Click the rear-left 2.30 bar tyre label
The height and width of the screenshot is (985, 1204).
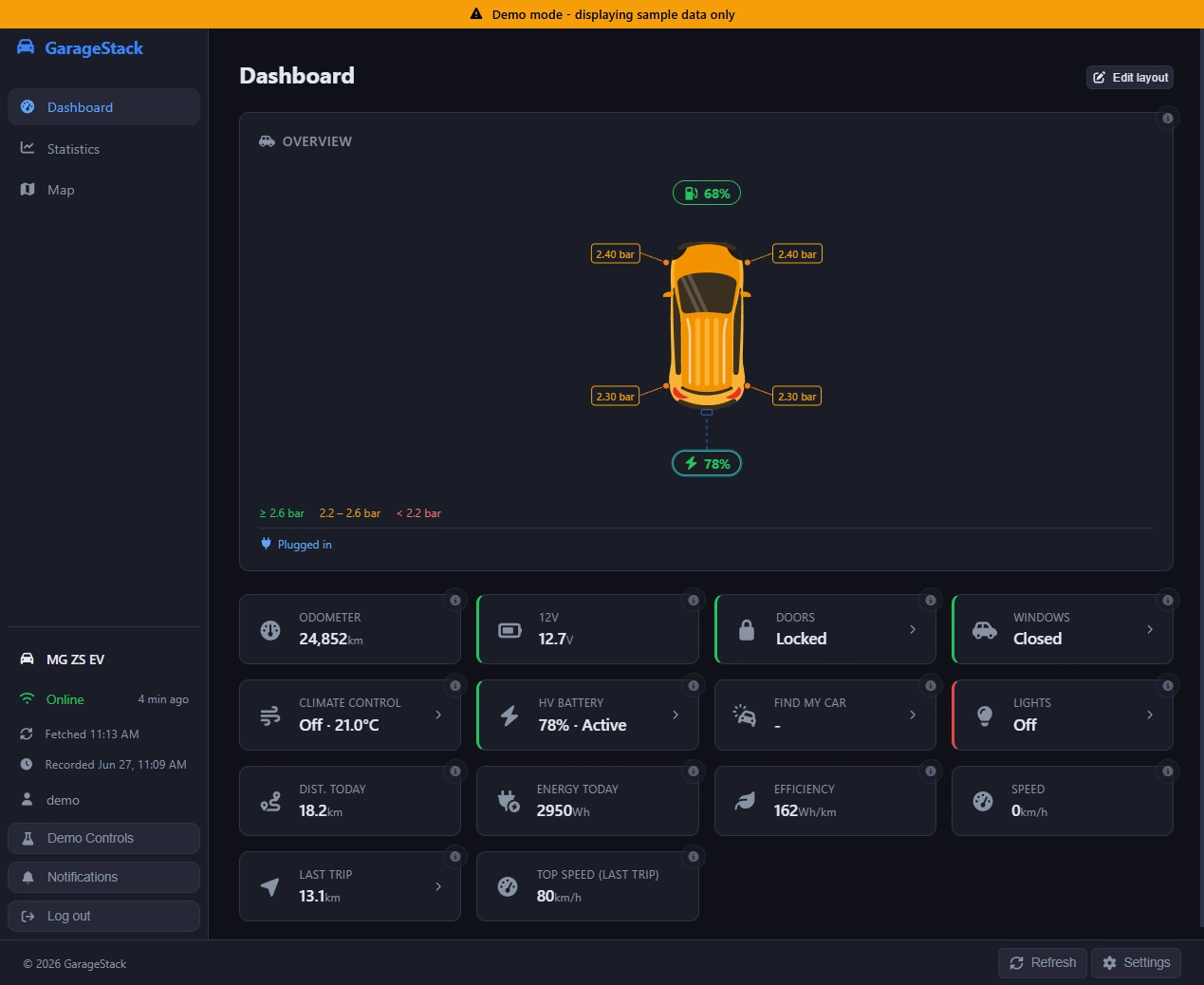click(615, 397)
